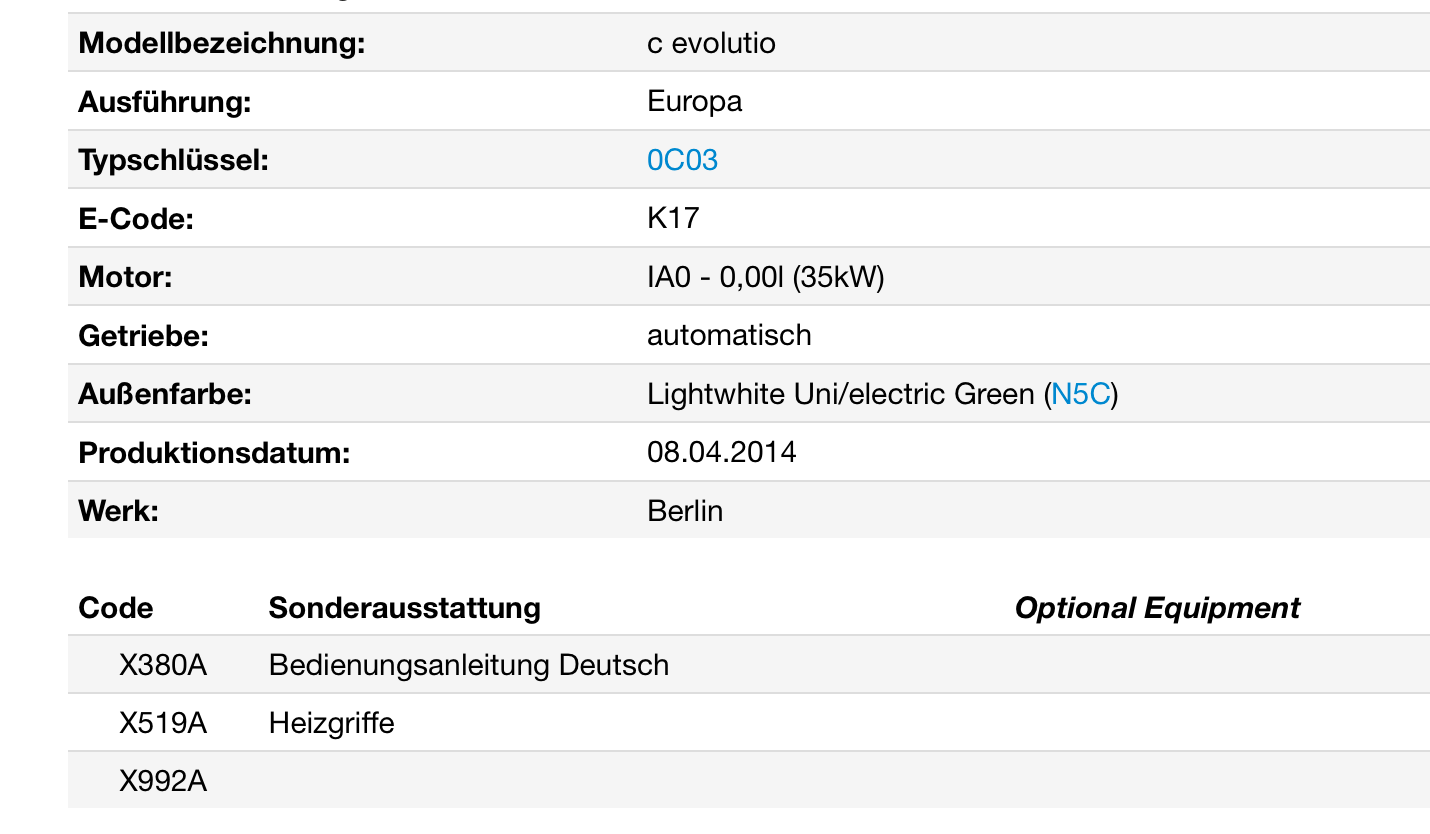Open the 0C03 Typschlüssel link
The width and height of the screenshot is (1430, 834).
pyautogui.click(x=682, y=160)
